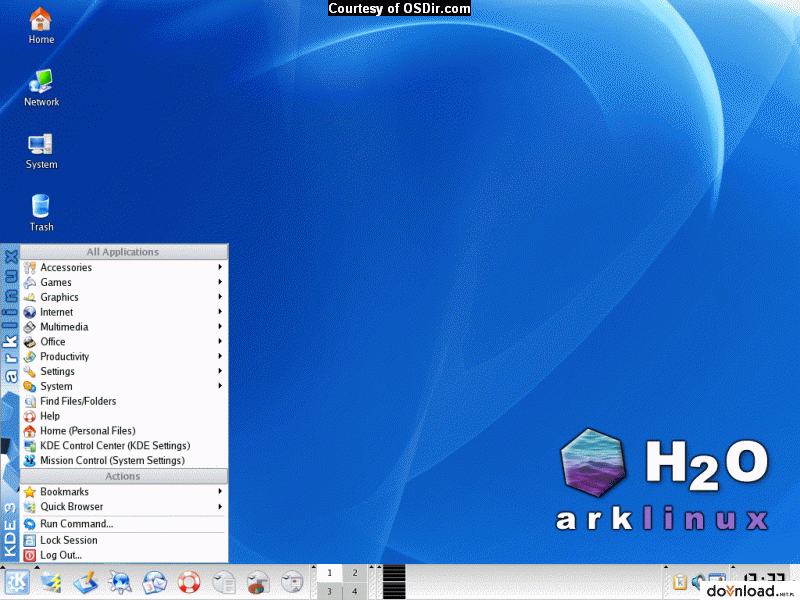The image size is (800, 600).
Task: Launch the Konqueror globe-and-gear icon in the panel
Action: click(120, 582)
